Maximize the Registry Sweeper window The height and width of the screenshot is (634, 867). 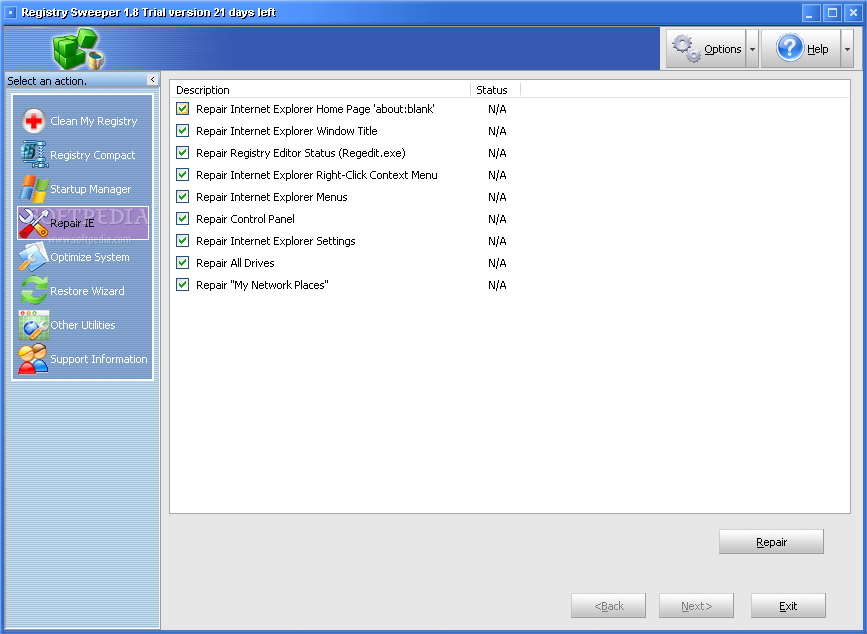point(832,13)
